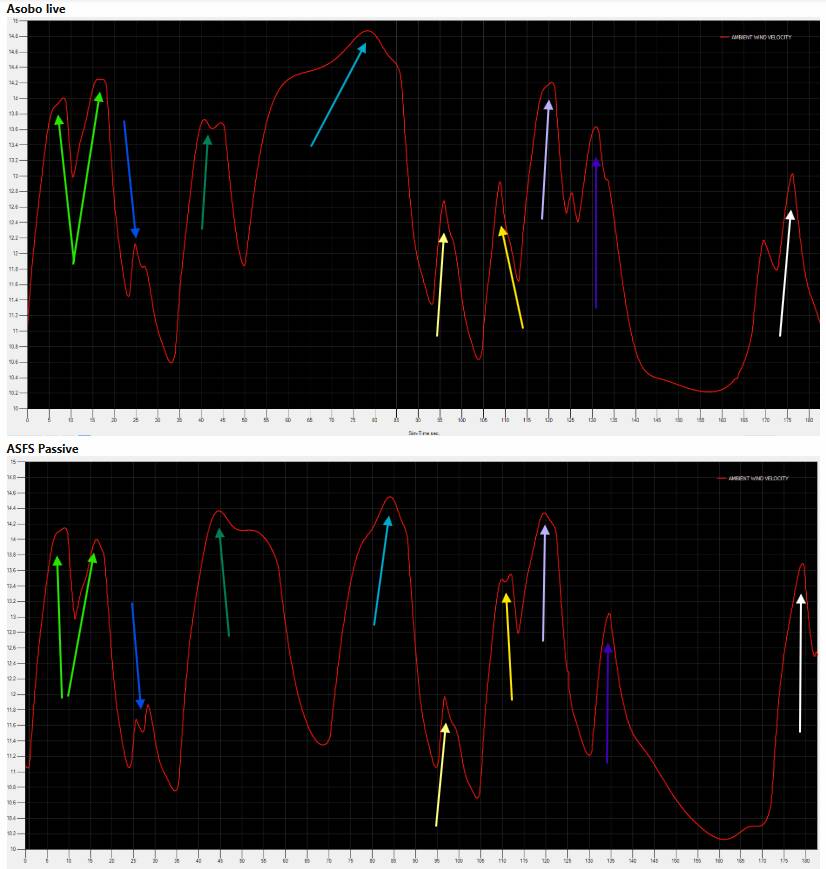The height and width of the screenshot is (869, 826).
Task: Click the rightmost yellow arrow in ASFS Passive chart
Action: point(508,646)
